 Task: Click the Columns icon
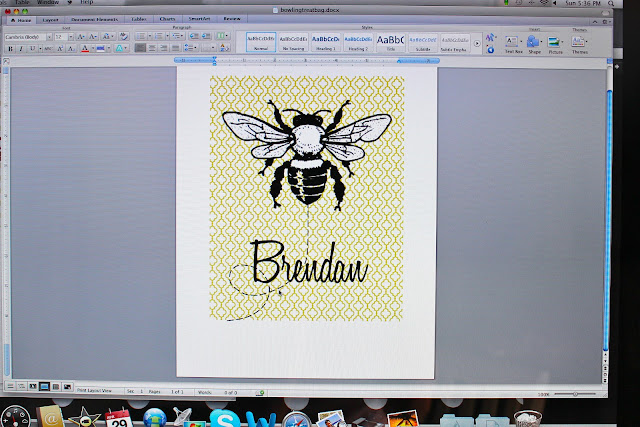pyautogui.click(x=222, y=36)
